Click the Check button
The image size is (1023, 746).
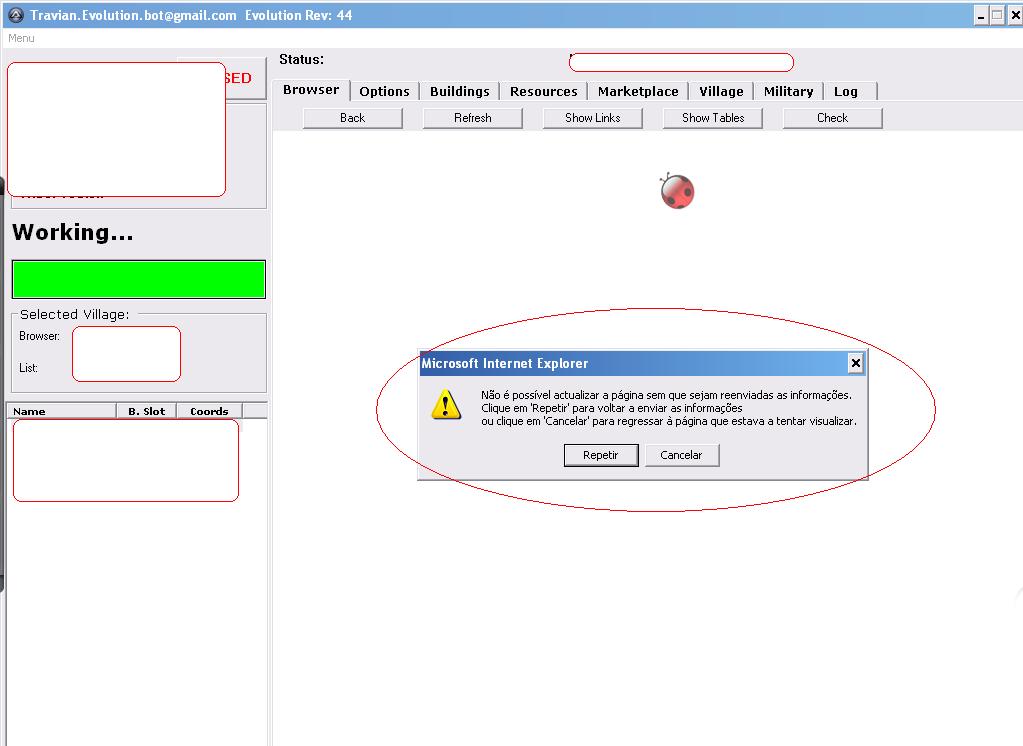point(832,118)
